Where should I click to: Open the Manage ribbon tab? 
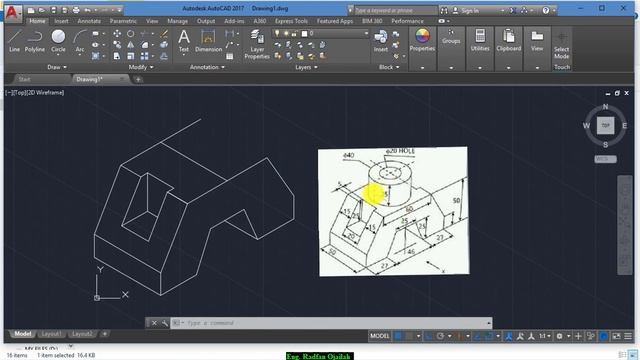(178, 21)
